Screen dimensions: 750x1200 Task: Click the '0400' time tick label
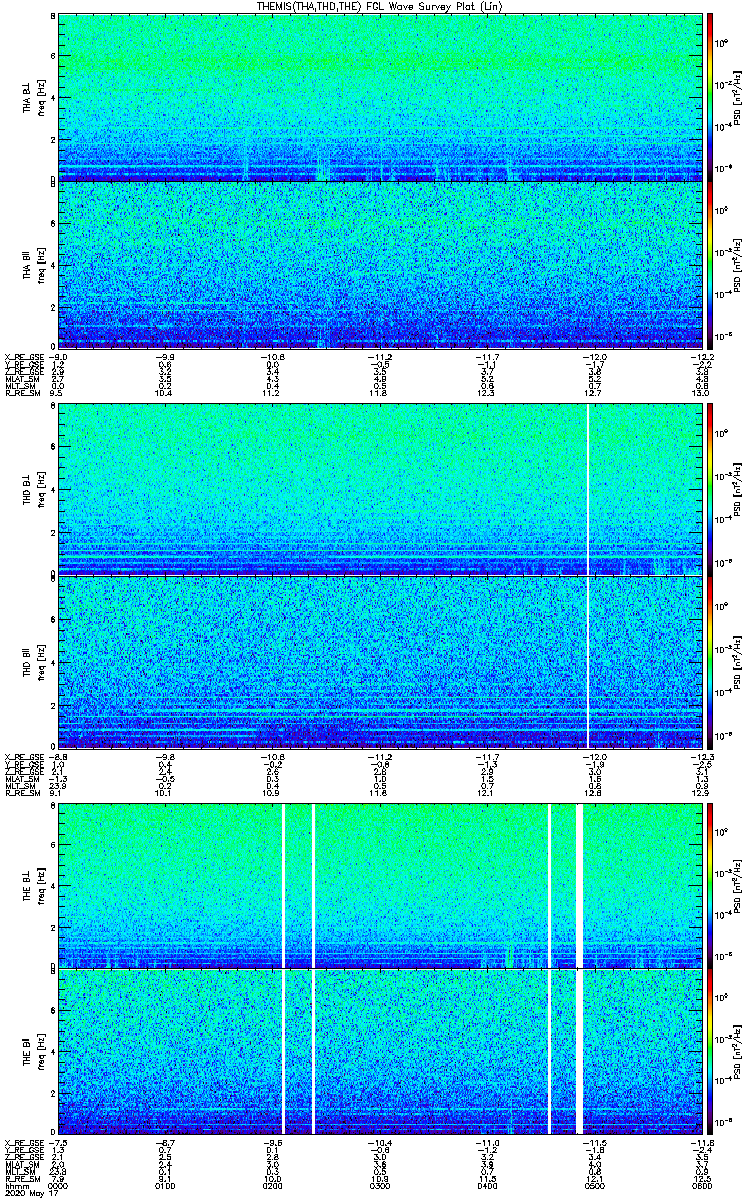tap(485, 1184)
